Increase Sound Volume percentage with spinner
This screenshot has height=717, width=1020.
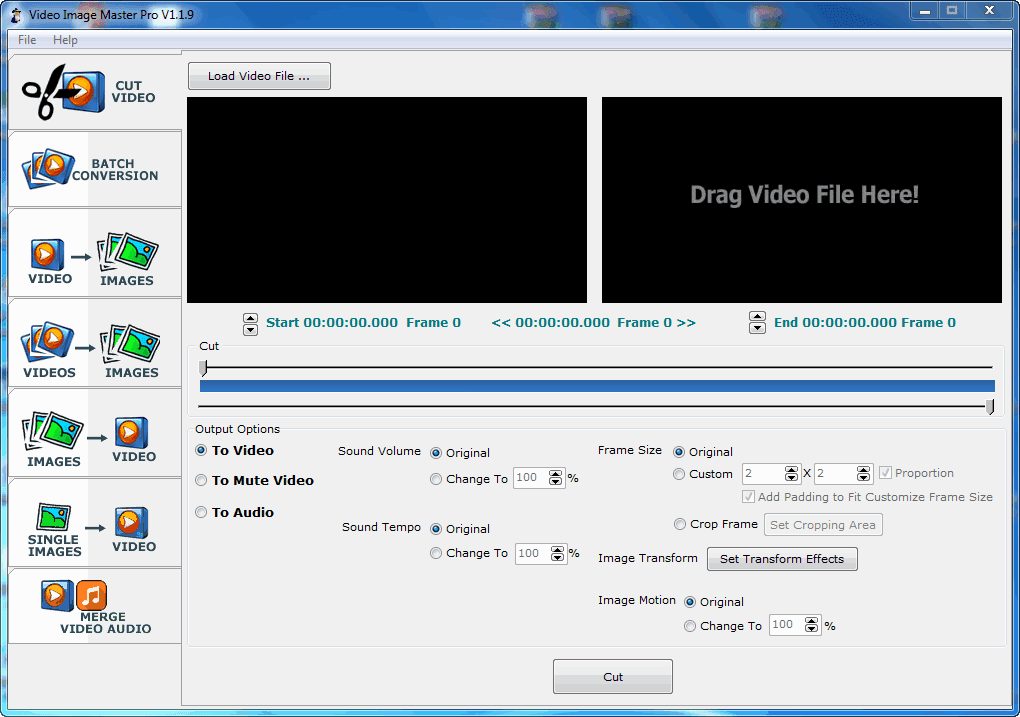pyautogui.click(x=556, y=473)
